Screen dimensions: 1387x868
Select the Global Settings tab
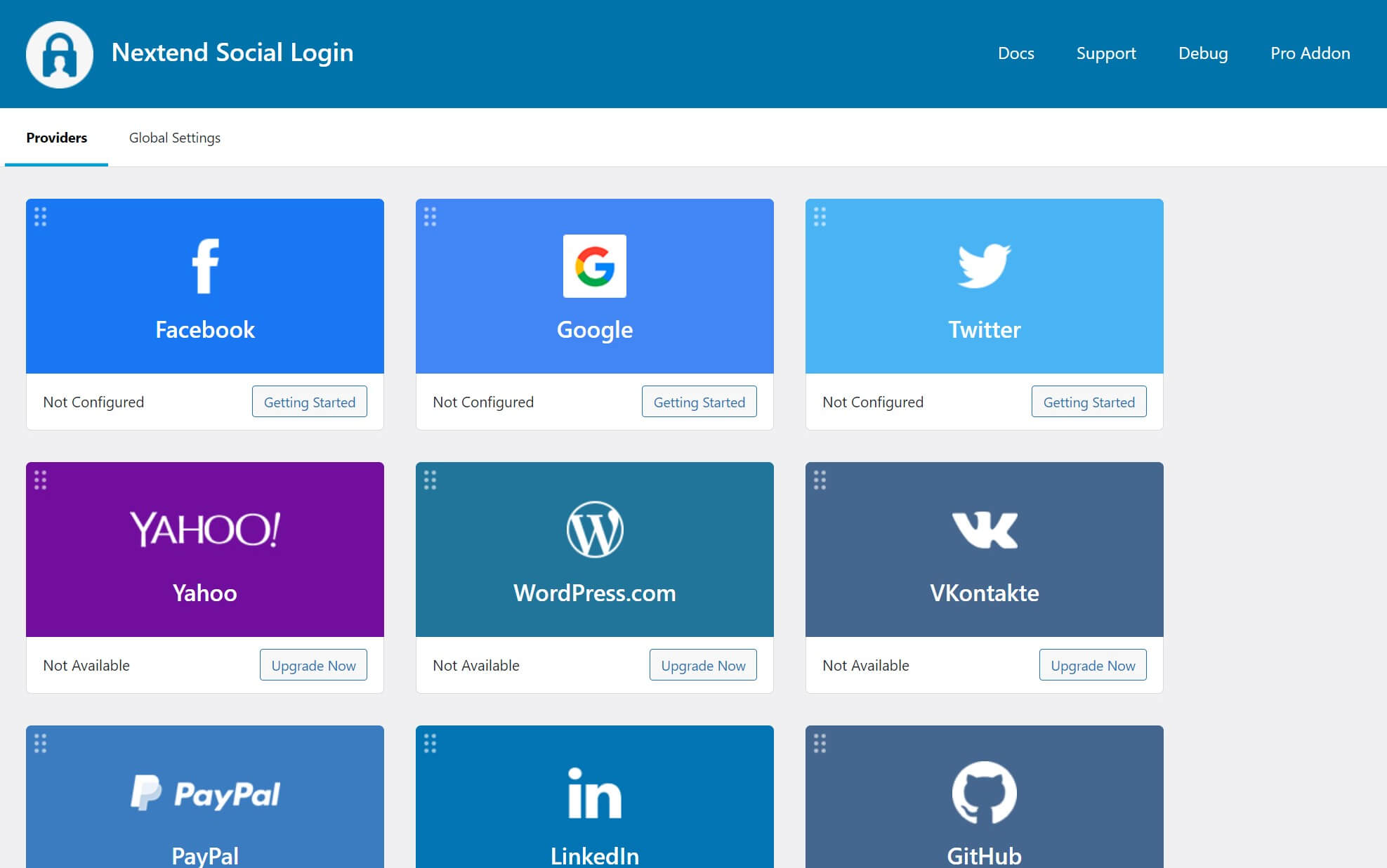point(175,137)
